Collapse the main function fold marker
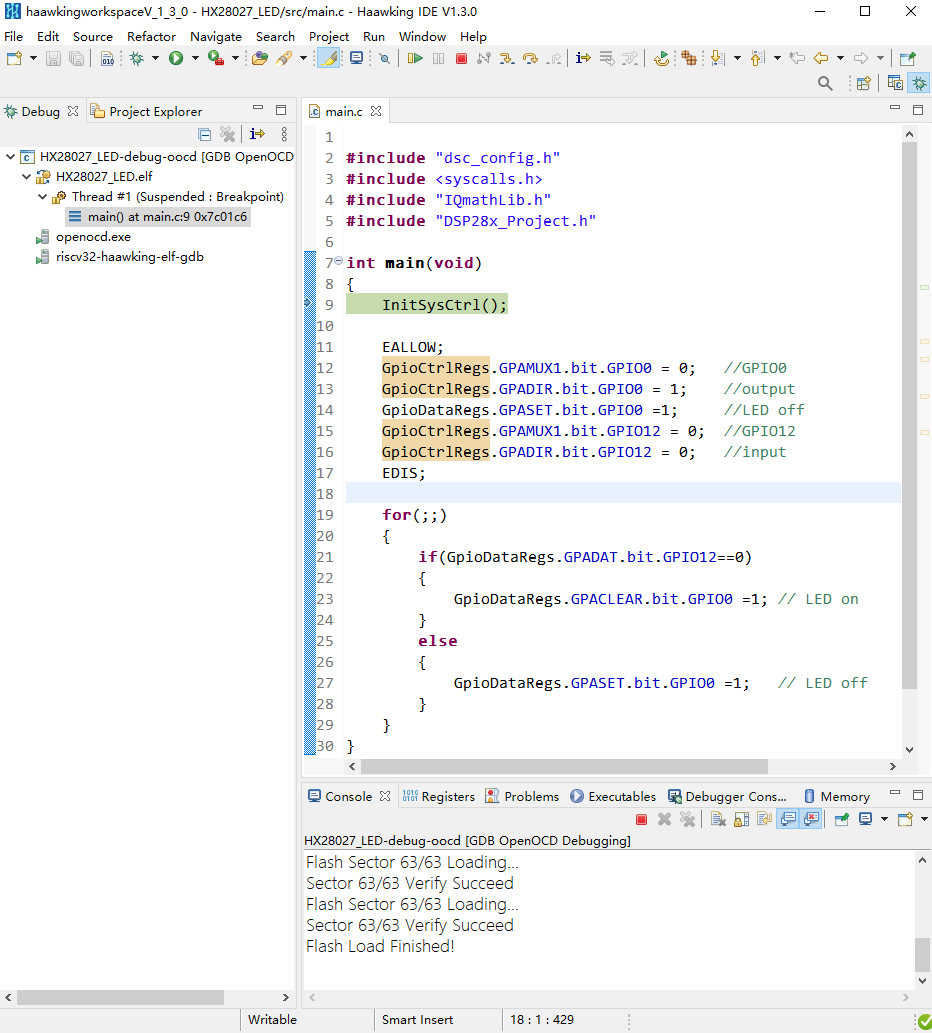This screenshot has height=1033, width=932. pyautogui.click(x=339, y=261)
